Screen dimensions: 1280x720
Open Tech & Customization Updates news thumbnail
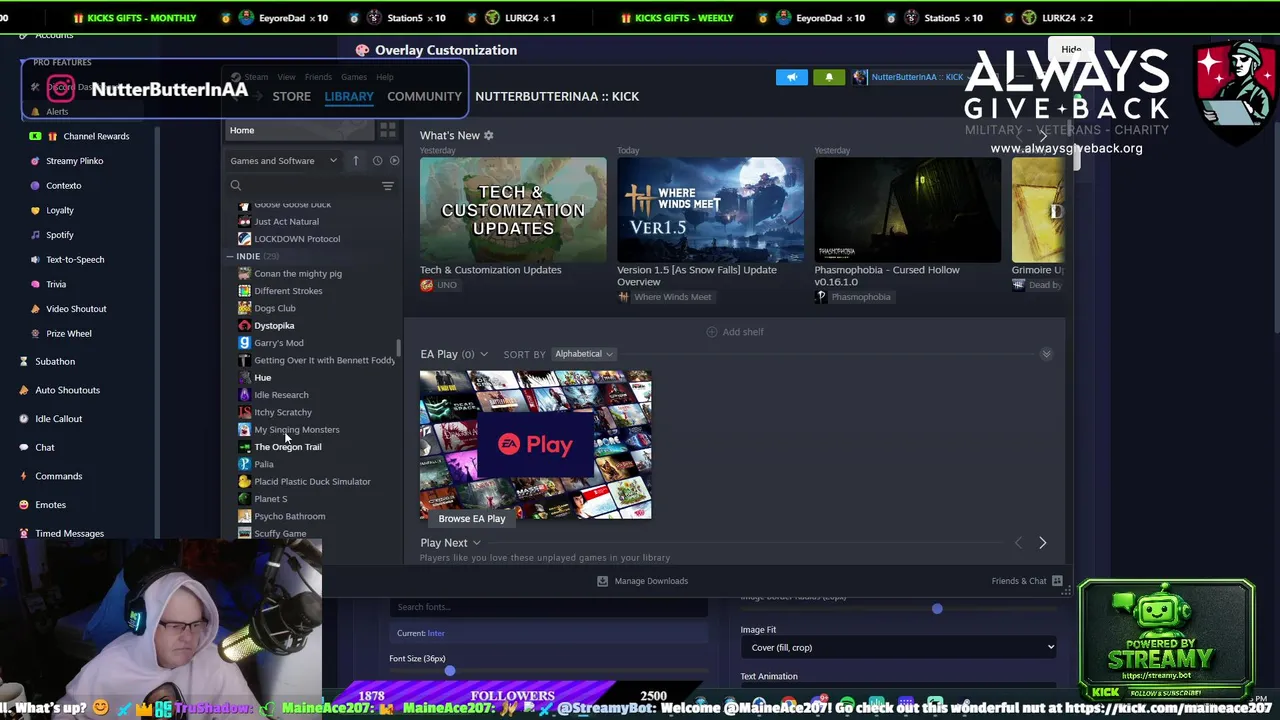tap(513, 210)
